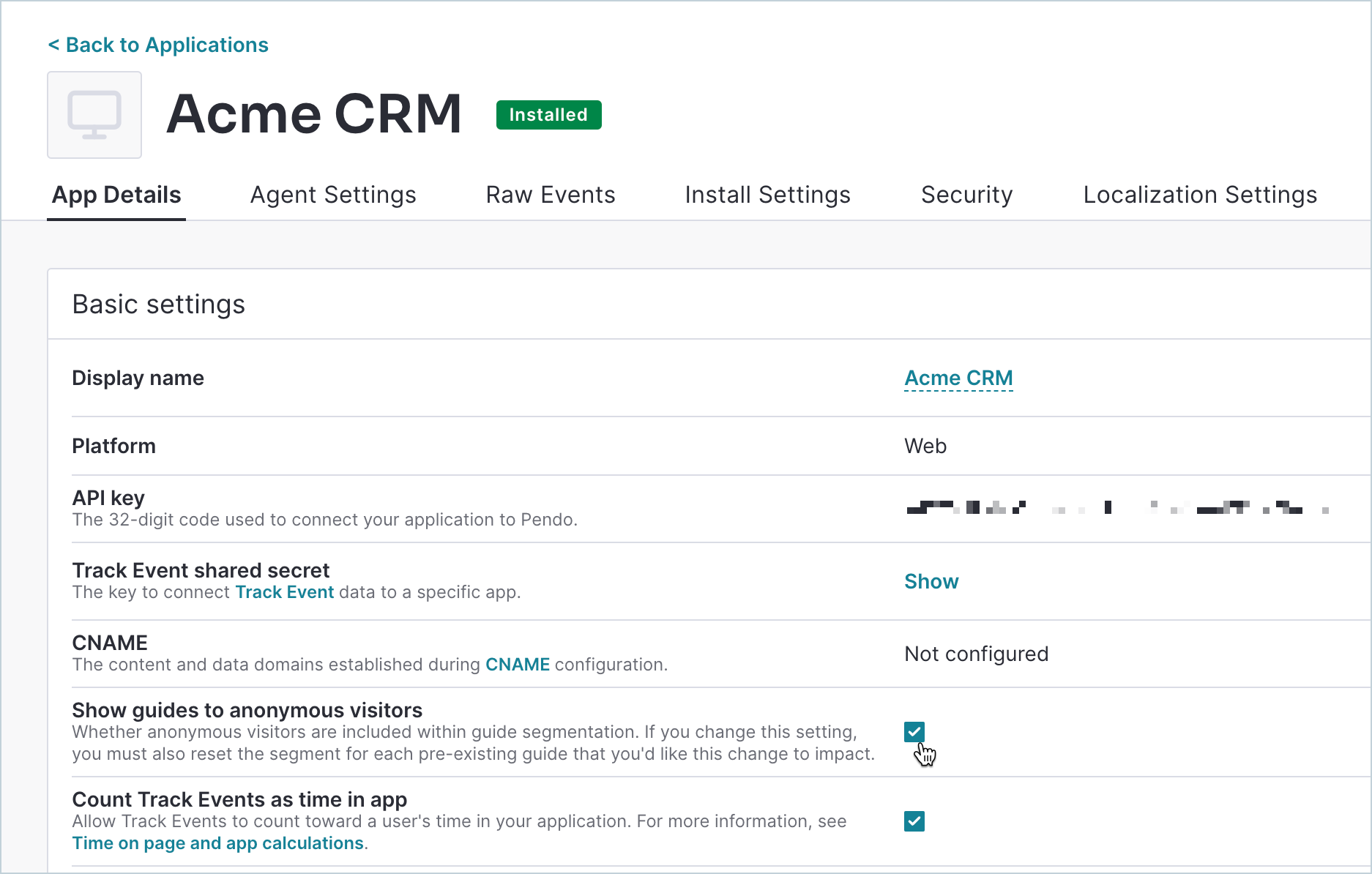Screen dimensions: 1372x874
Task: Switch to the App Details tab
Action: click(x=116, y=195)
